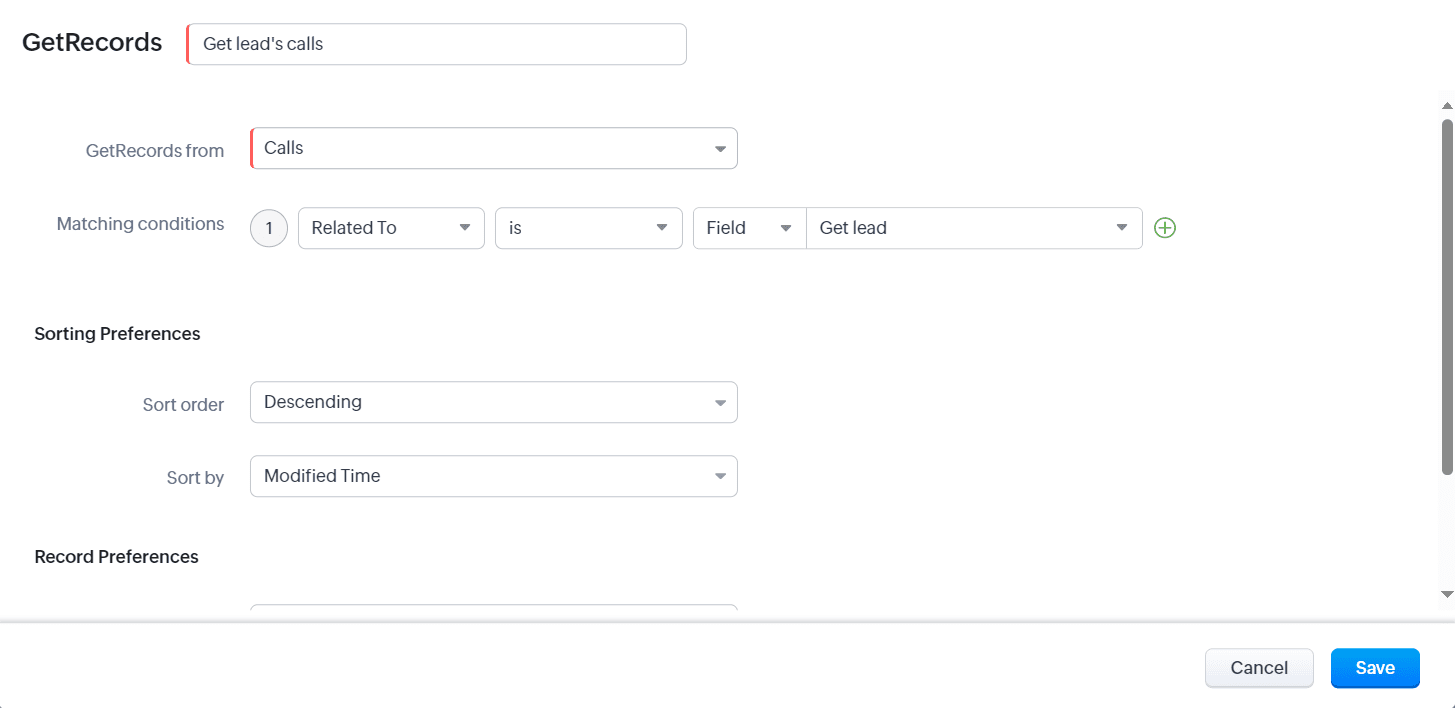Click the Matching conditions label
The width and height of the screenshot is (1455, 708).
coord(140,224)
